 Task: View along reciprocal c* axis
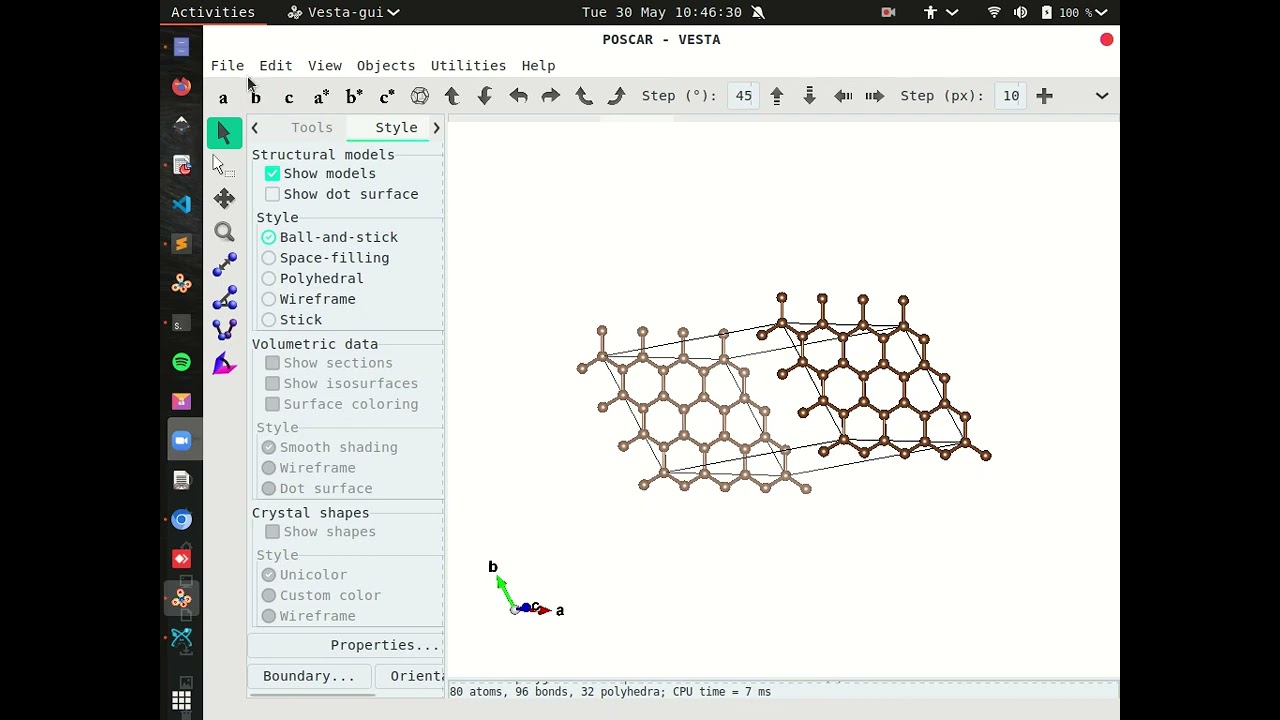[x=387, y=96]
